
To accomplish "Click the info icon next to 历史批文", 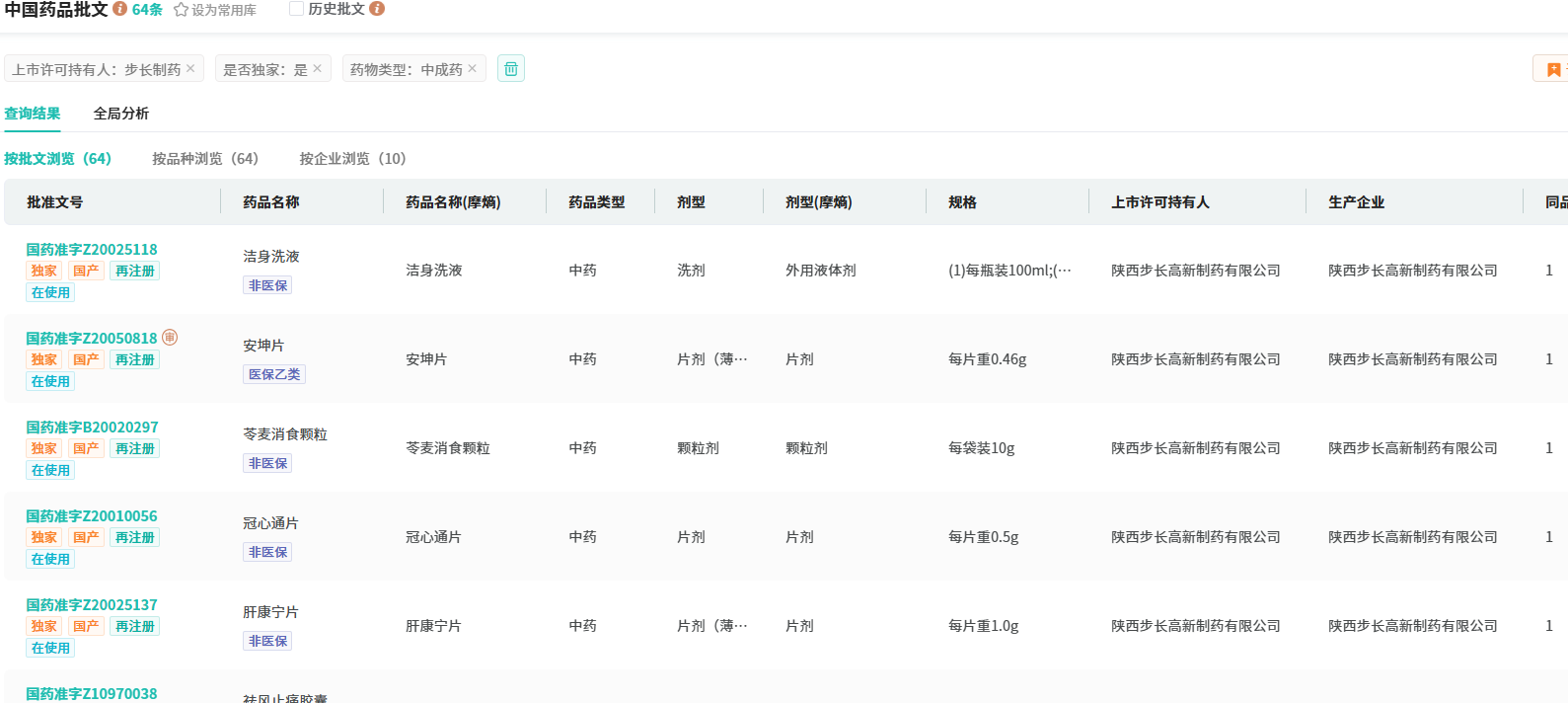I will coord(377,9).
